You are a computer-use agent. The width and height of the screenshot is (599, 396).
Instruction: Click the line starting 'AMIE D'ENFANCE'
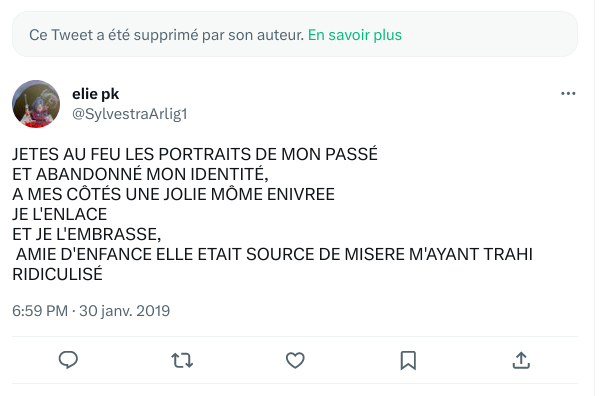tap(274, 254)
